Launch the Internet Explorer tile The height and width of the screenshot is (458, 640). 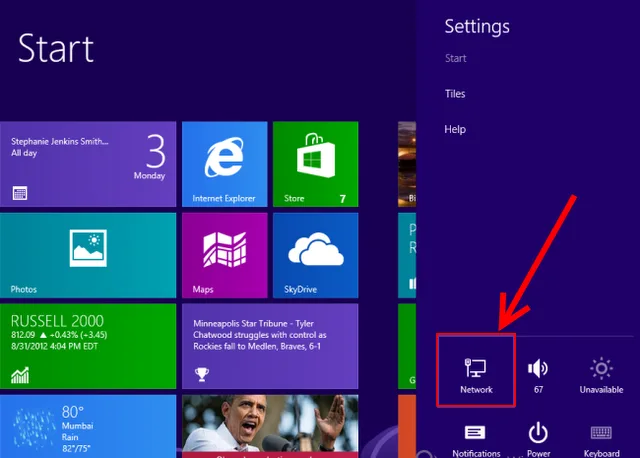tap(224, 164)
